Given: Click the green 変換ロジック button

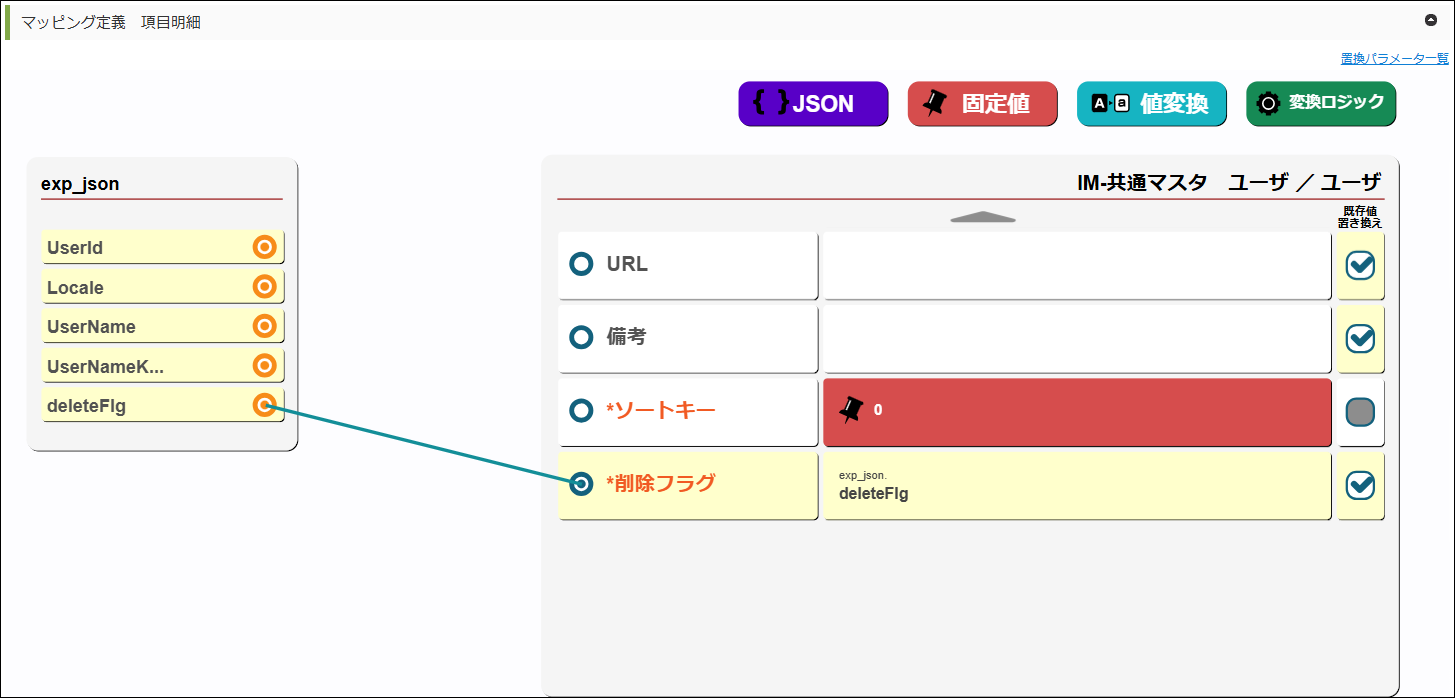Looking at the screenshot, I should [x=1320, y=103].
